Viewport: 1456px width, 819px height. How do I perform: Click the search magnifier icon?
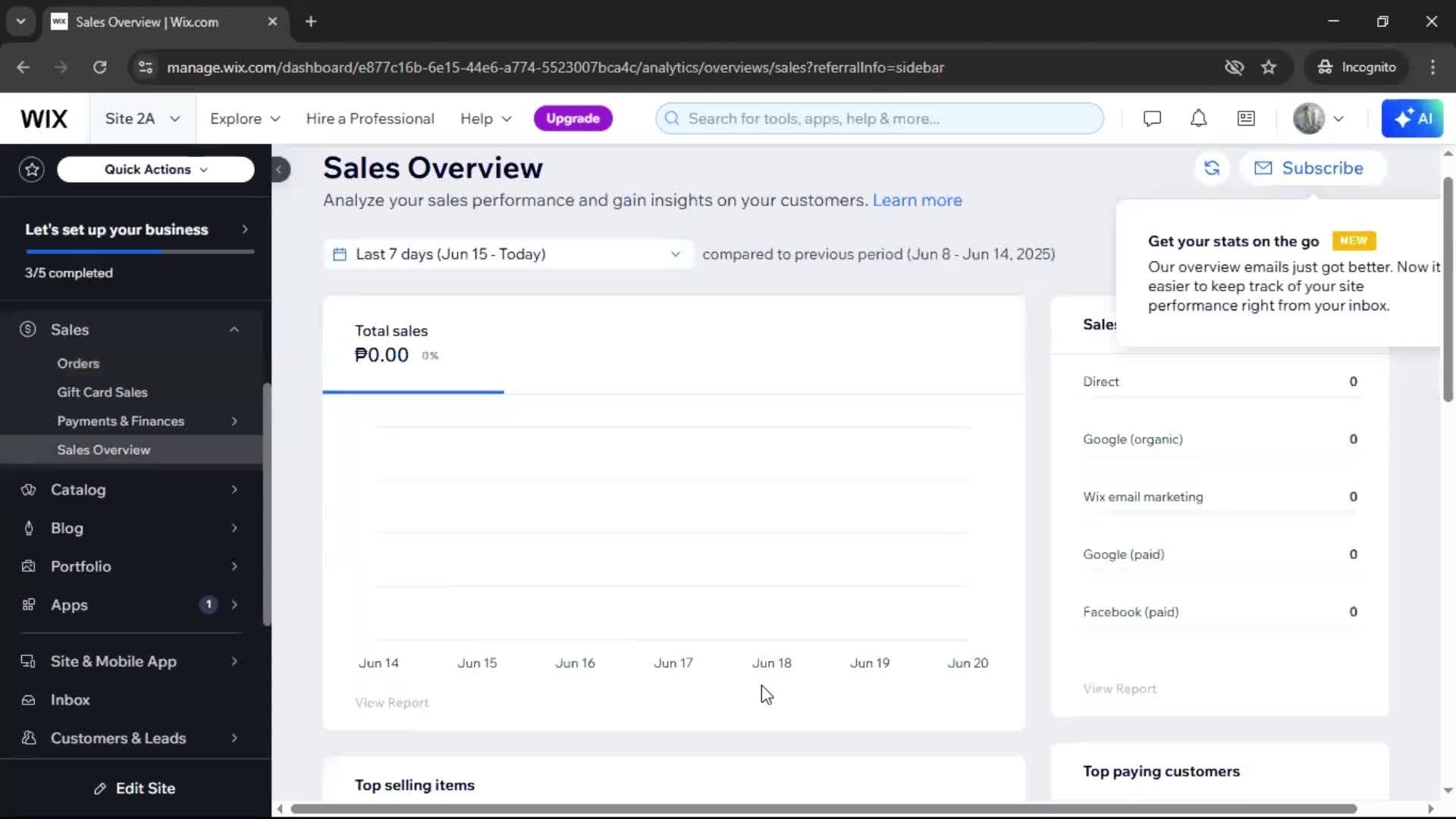[672, 119]
